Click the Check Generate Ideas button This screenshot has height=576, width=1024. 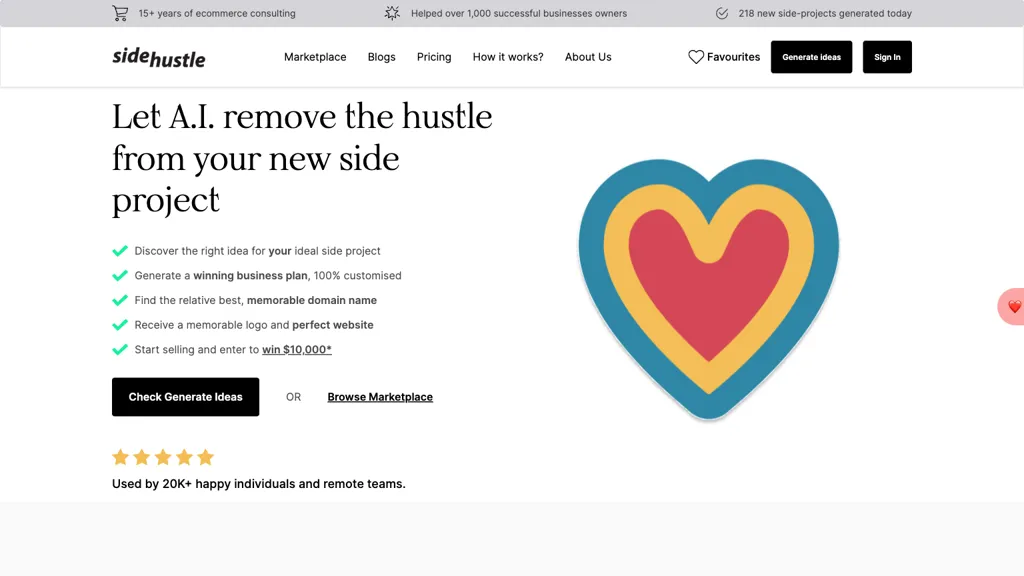(x=185, y=397)
